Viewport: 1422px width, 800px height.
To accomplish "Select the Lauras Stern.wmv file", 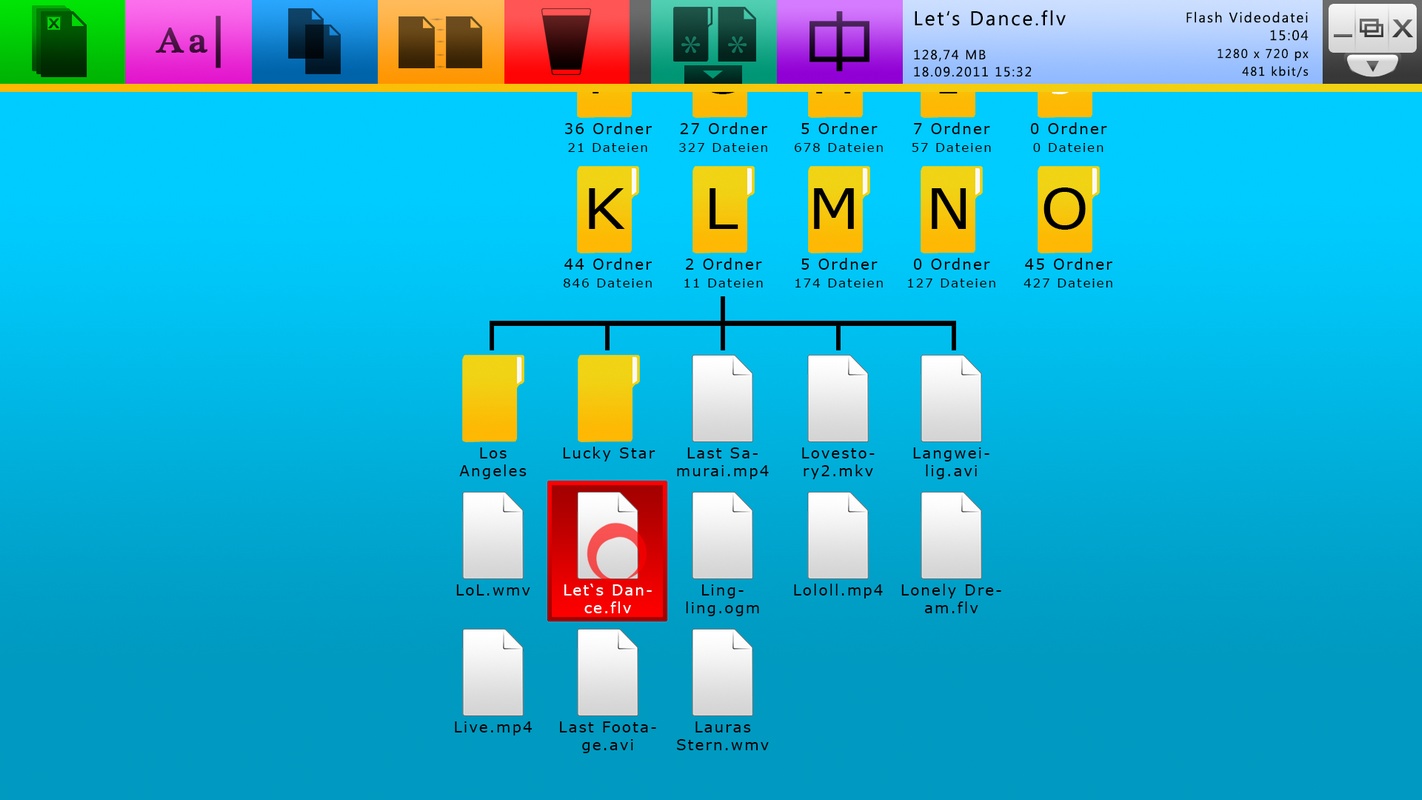I will pos(722,673).
